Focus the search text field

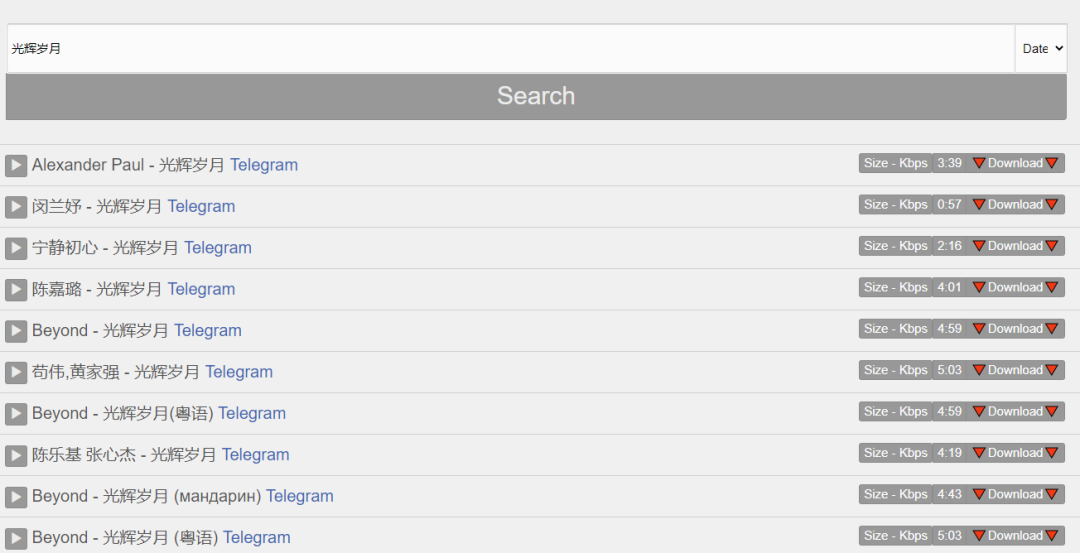tap(510, 48)
